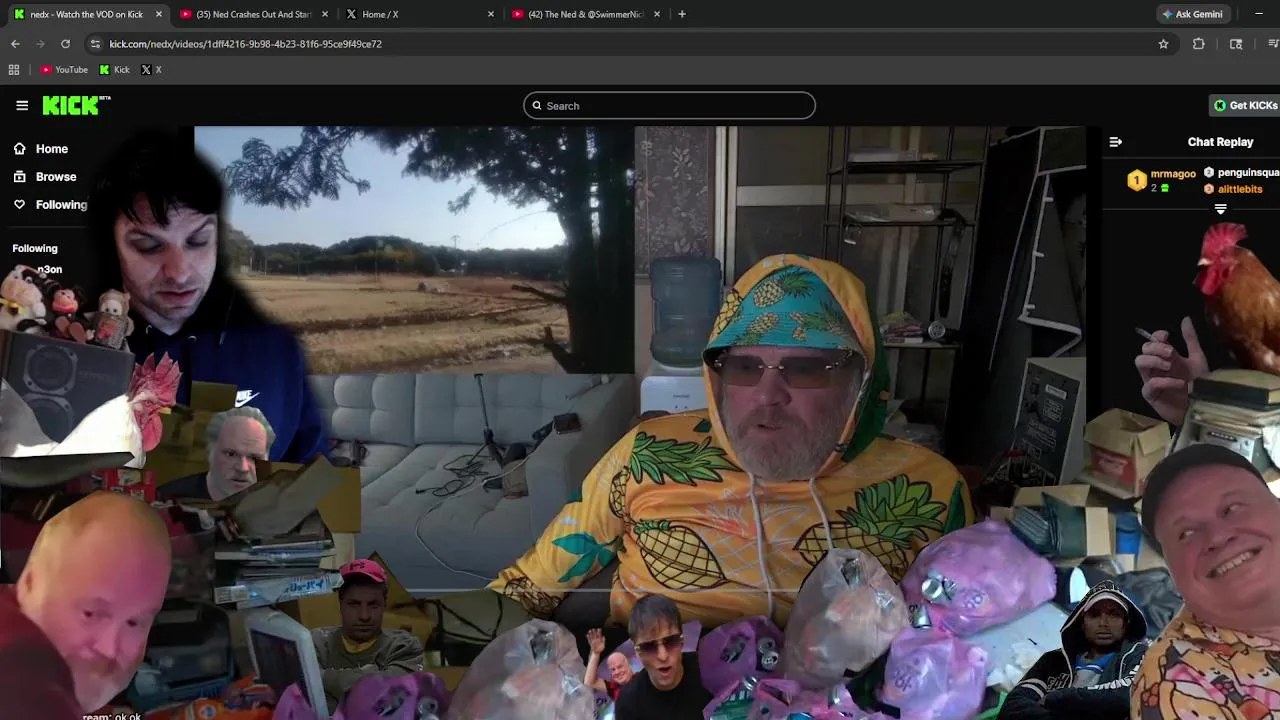Close the nedx Kick VOD tab
The height and width of the screenshot is (720, 1280).
159,14
